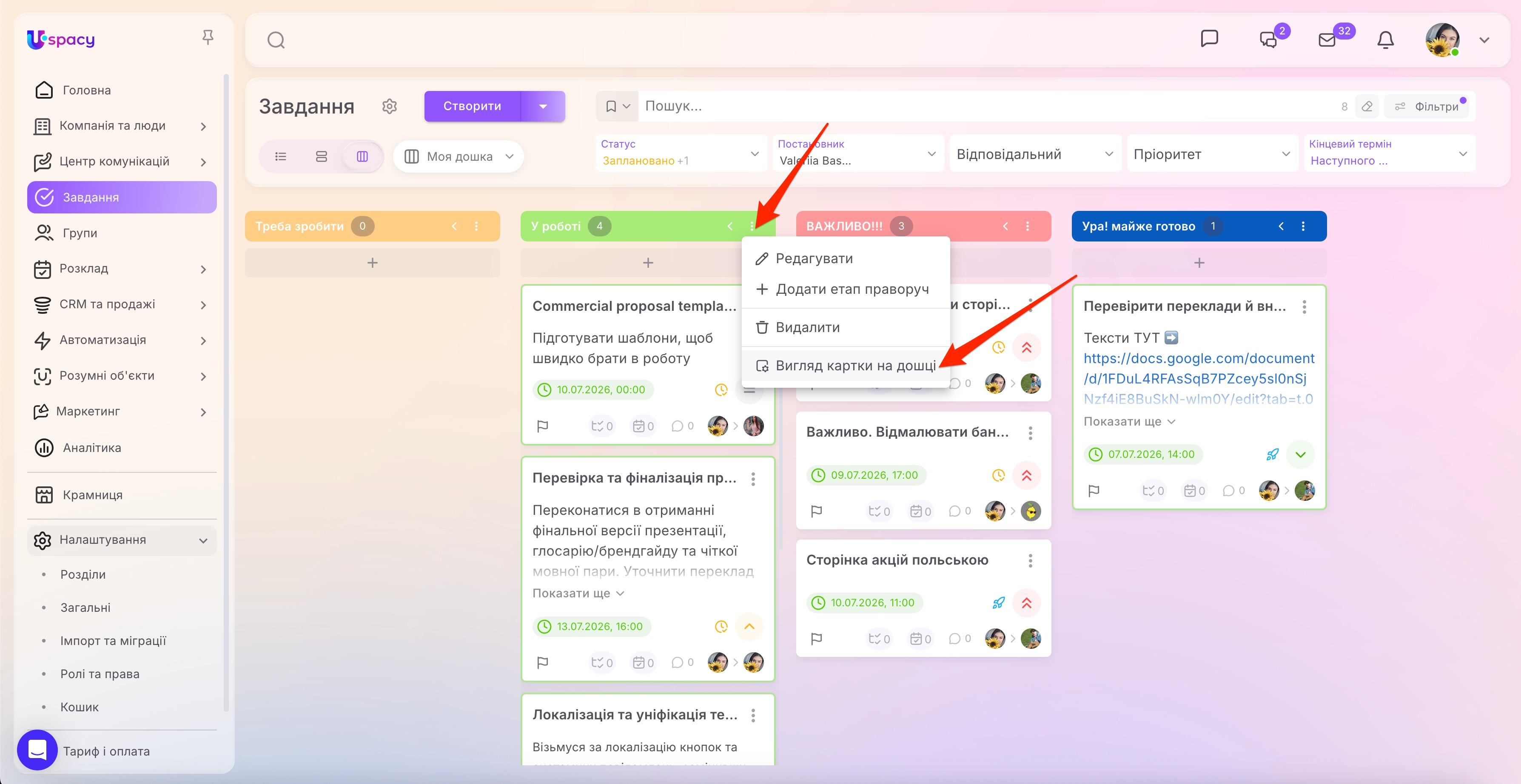
Task: Open group chats icon with badge 2
Action: tap(1269, 40)
